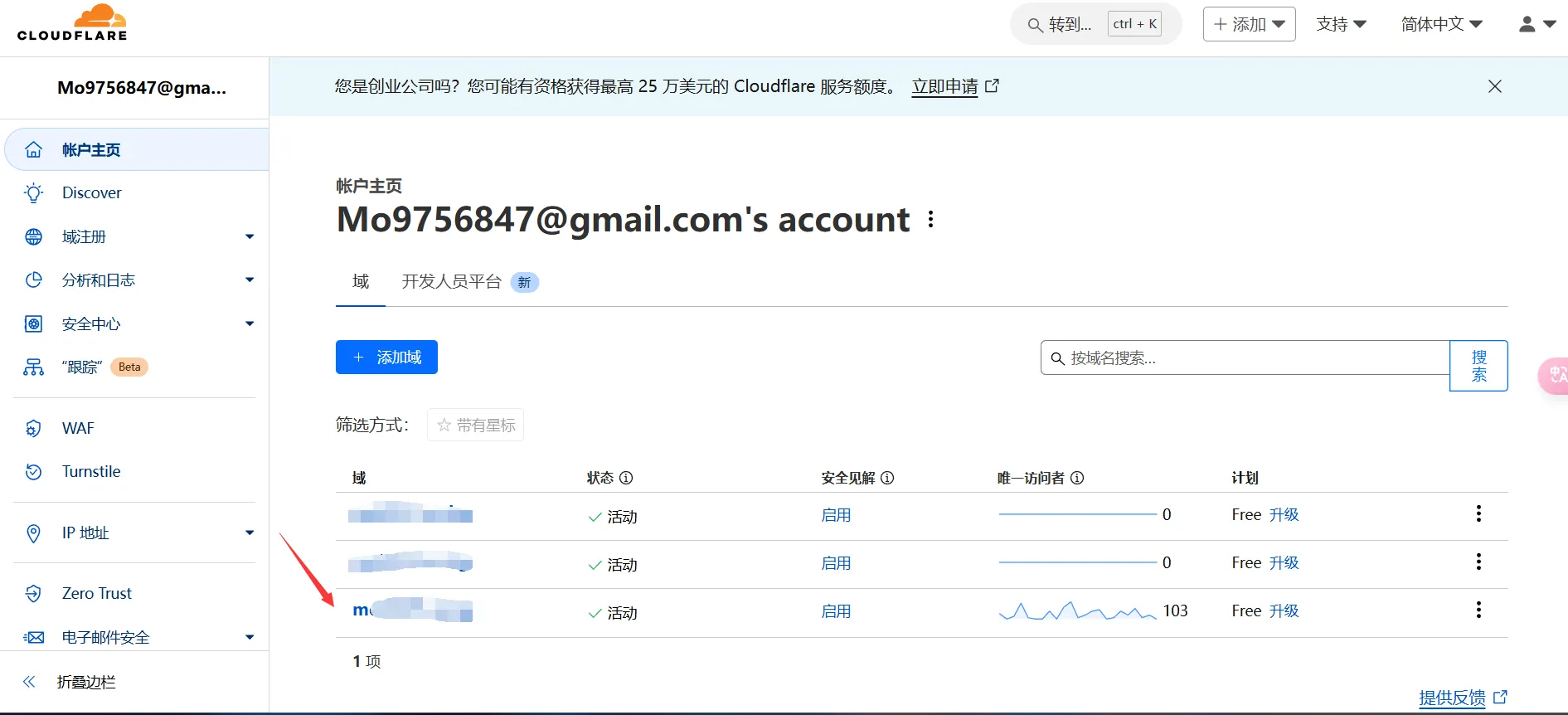Viewport: 1568px width, 715px height.
Task: Open the 转到... quick search box
Action: (1095, 24)
